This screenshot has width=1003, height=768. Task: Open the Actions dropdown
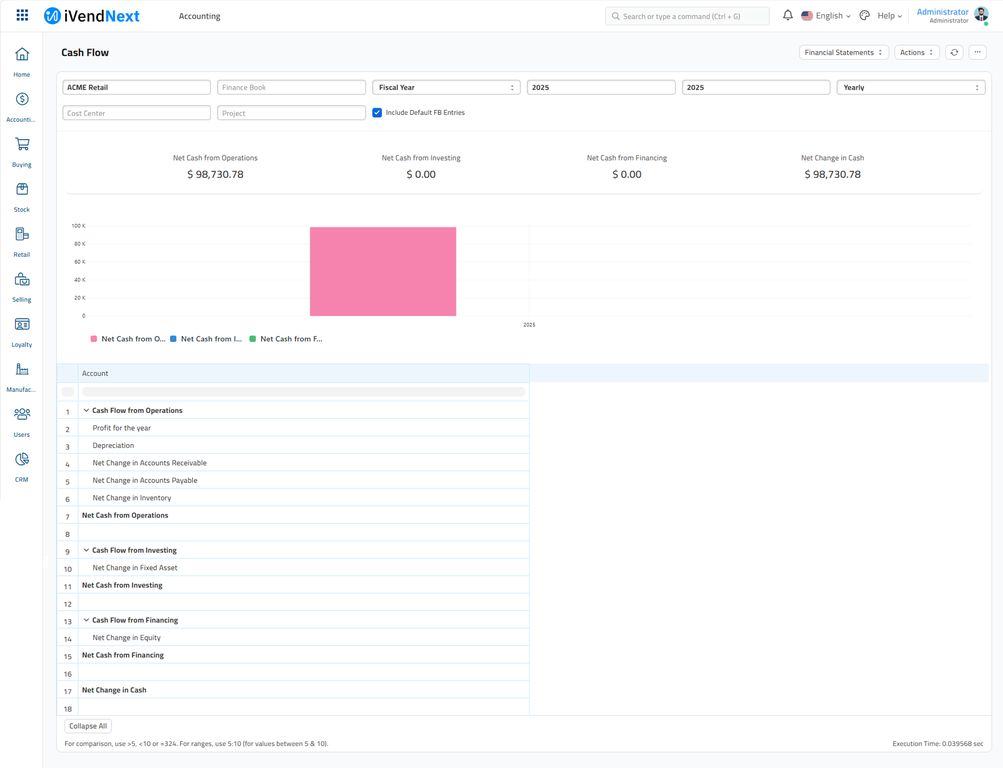click(x=917, y=52)
